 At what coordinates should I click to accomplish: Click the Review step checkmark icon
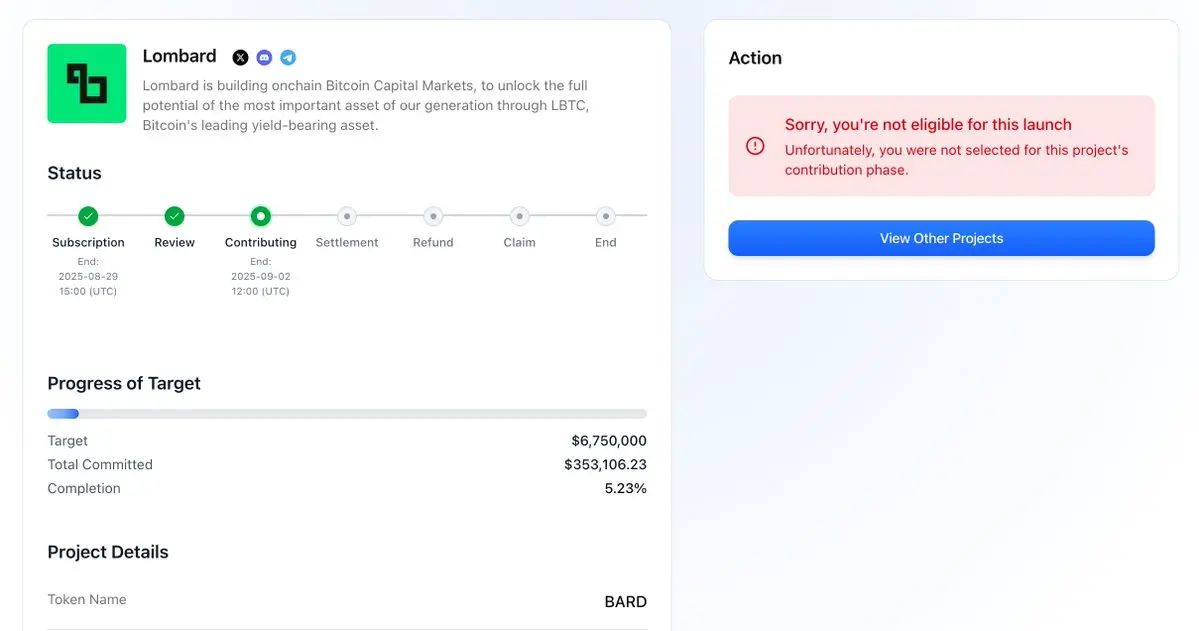174,216
